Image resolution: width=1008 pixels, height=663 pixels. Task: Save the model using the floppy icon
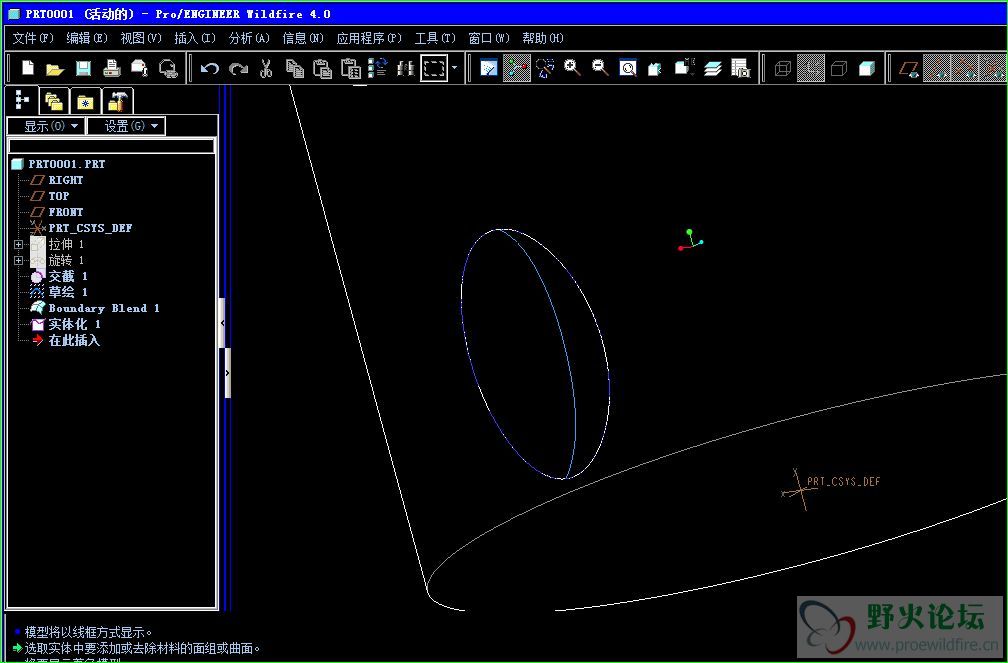(83, 68)
